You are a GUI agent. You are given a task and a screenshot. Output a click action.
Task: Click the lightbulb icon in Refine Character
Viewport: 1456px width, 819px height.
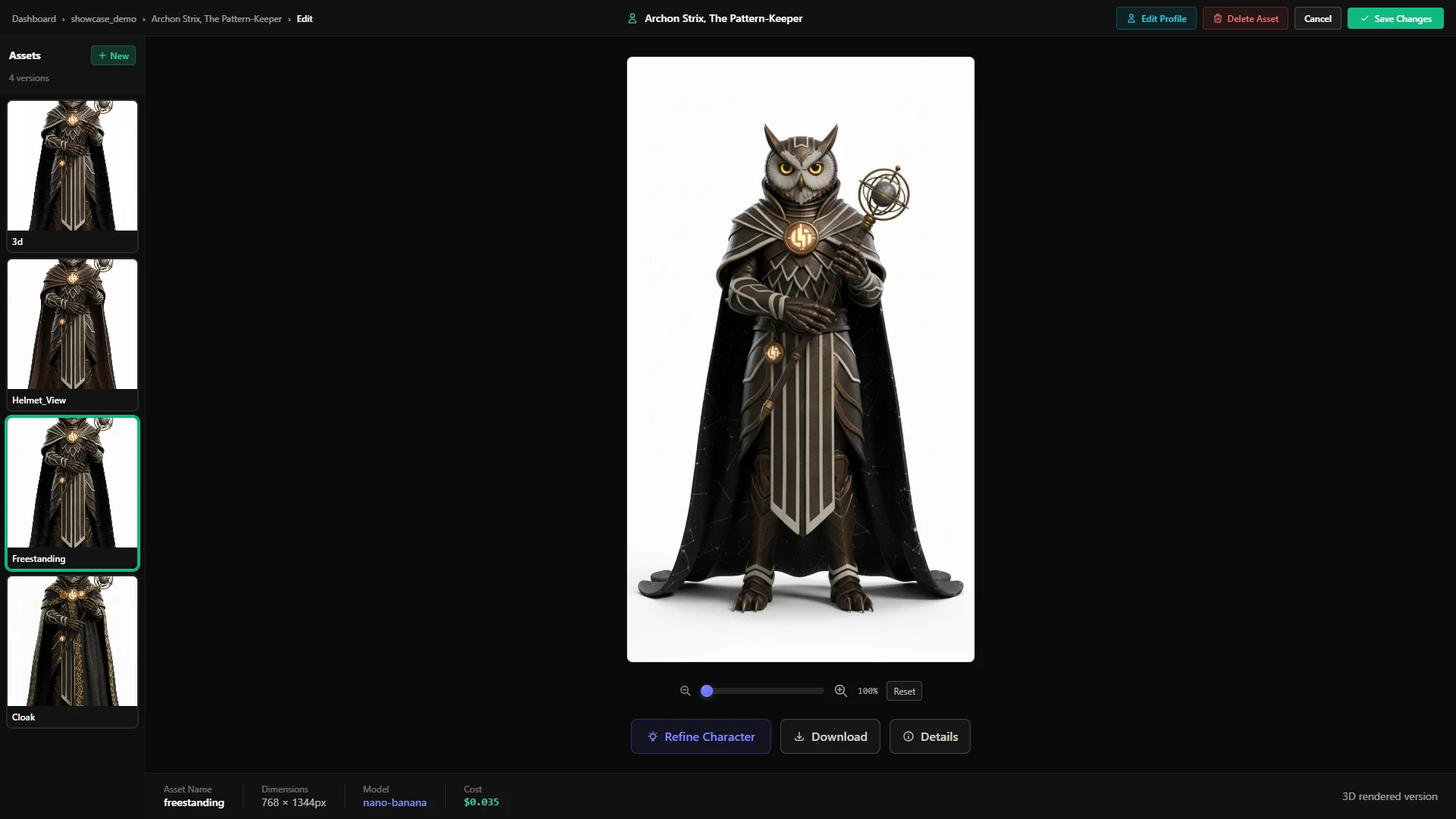point(652,736)
